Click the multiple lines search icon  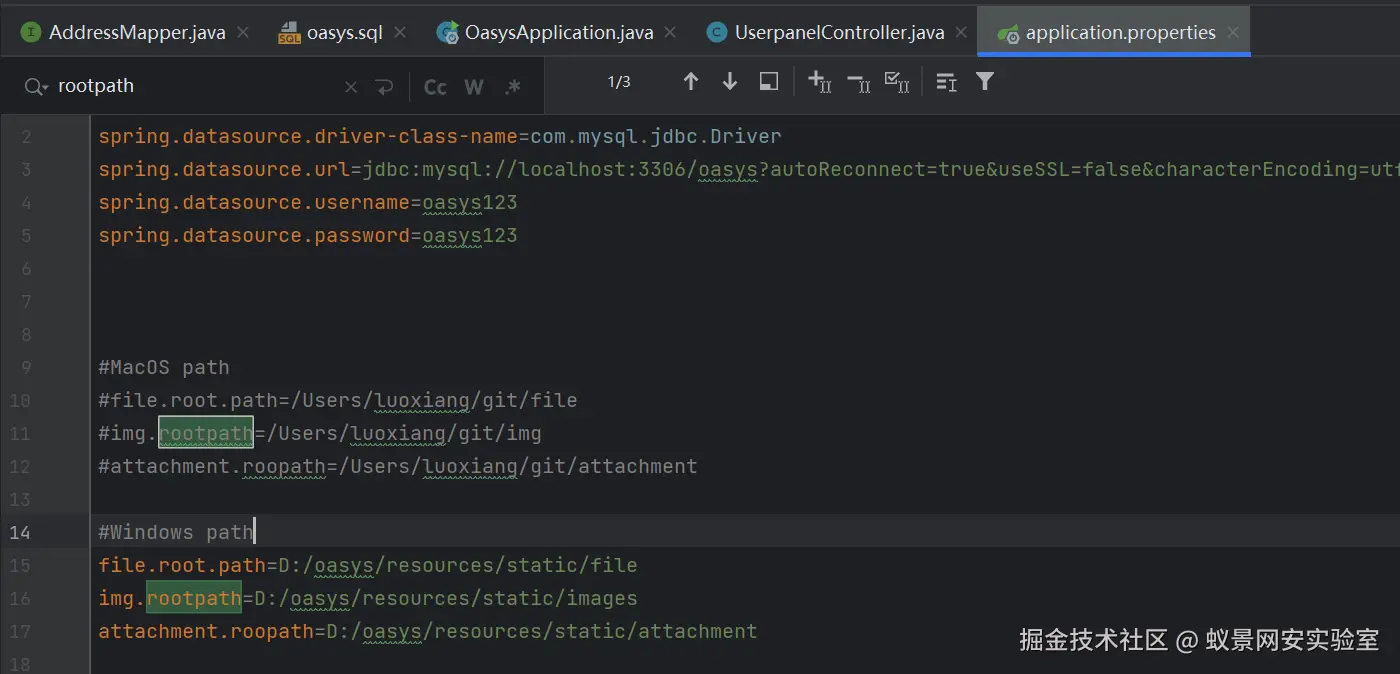tap(946, 82)
